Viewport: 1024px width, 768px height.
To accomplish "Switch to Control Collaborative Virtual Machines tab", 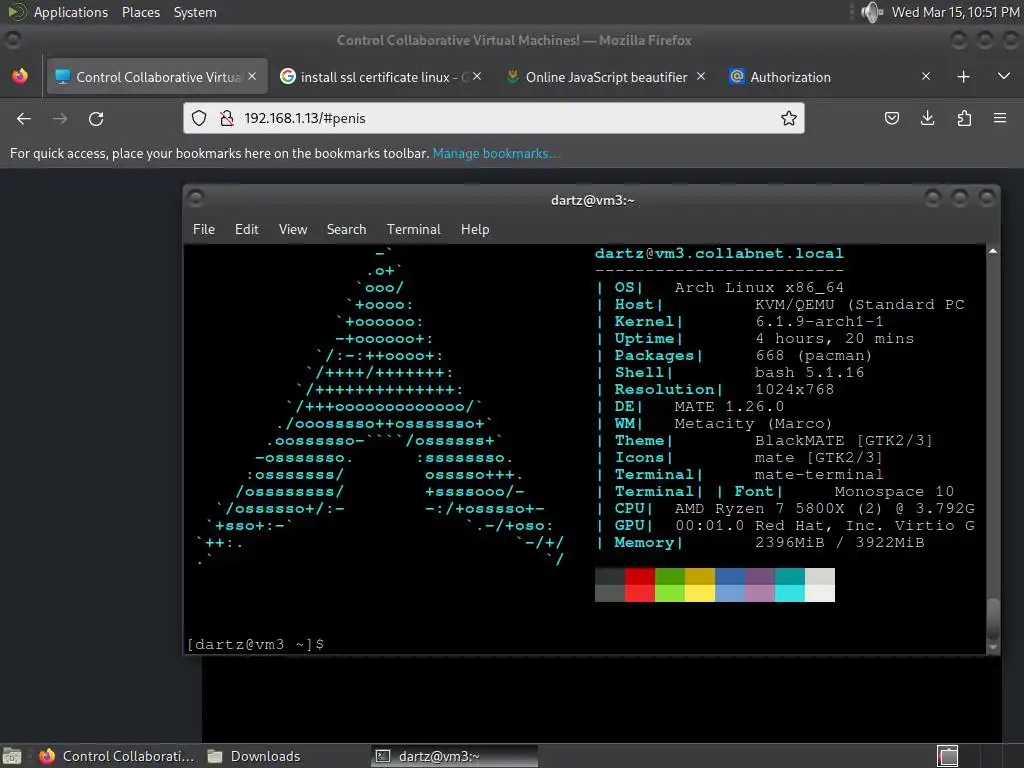I will pos(157,77).
